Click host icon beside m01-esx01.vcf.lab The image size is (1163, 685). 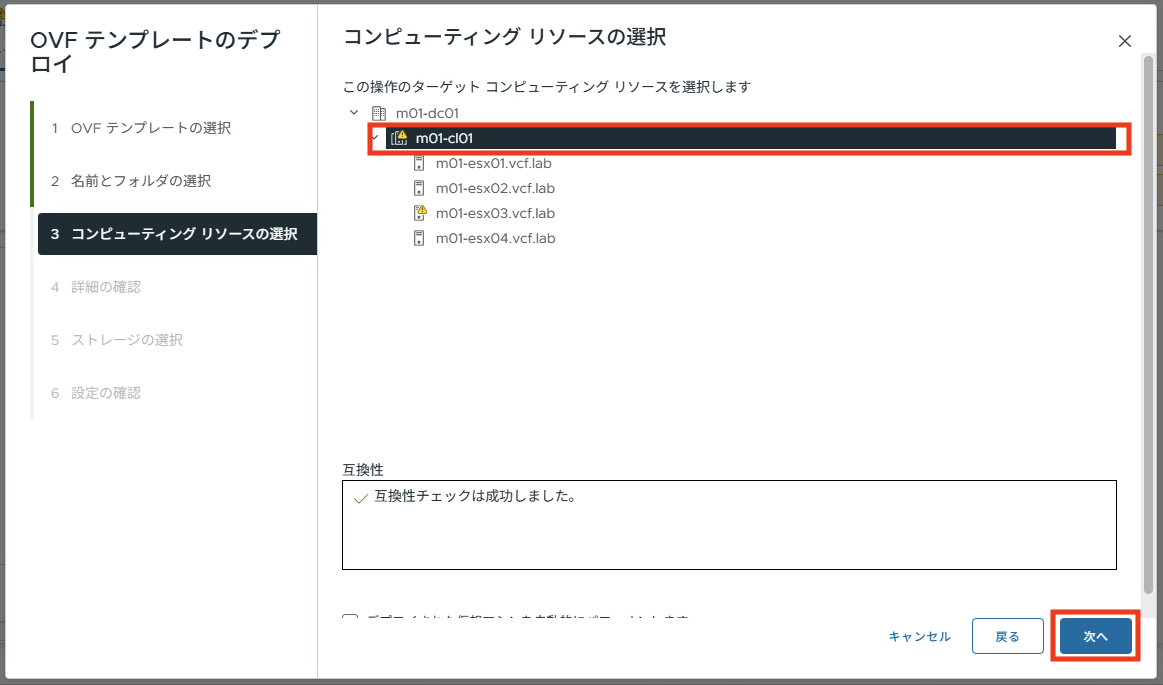419,163
